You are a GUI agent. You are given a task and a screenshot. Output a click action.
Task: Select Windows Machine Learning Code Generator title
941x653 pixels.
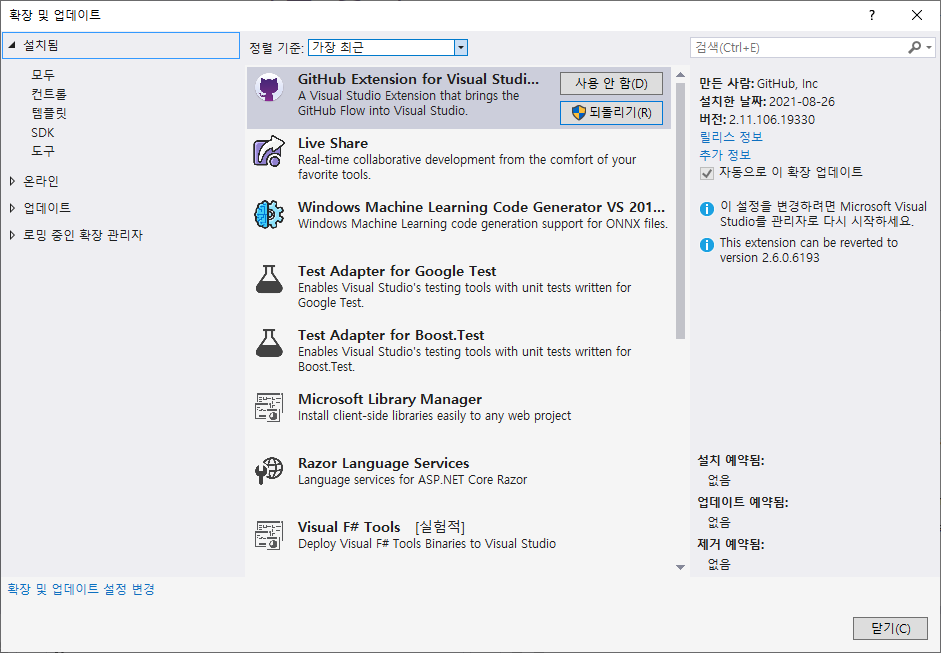click(x=481, y=207)
